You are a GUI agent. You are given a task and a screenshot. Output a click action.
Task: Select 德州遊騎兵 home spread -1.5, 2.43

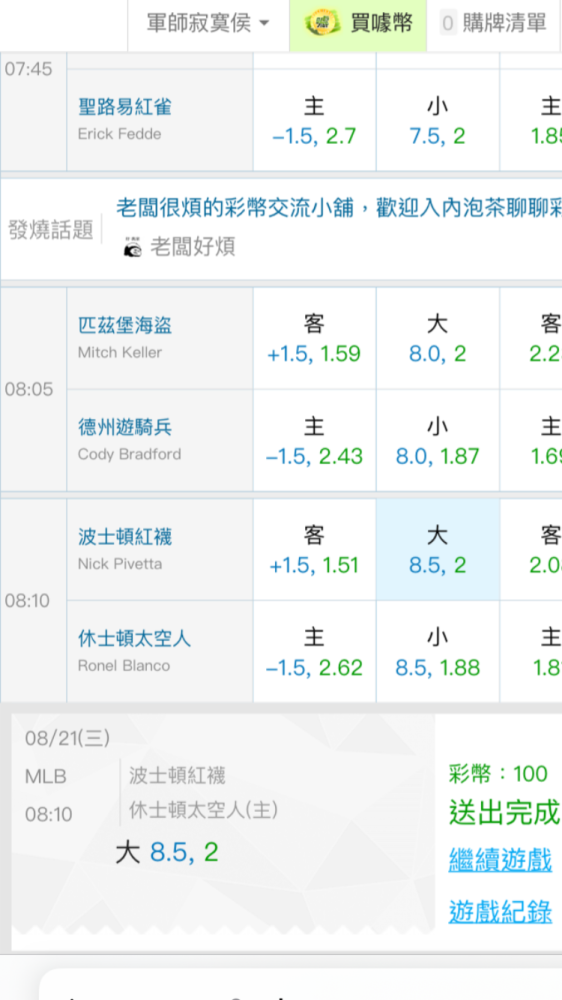point(314,441)
